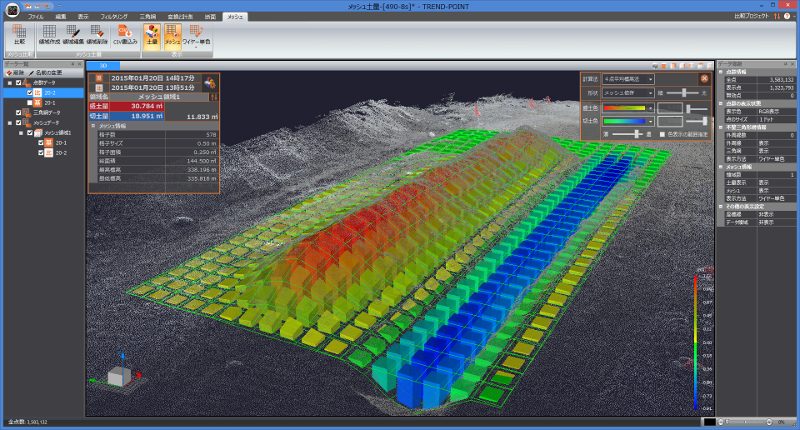The image size is (800, 430).
Task: Click the 基 reference icon beside the 14時17分 date
Action: [x=99, y=79]
